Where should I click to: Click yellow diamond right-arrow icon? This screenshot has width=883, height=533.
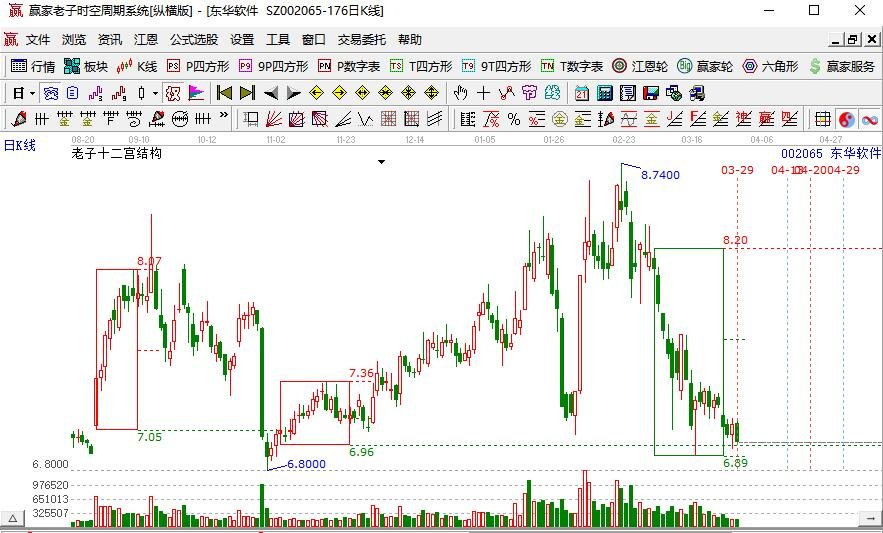tap(340, 93)
